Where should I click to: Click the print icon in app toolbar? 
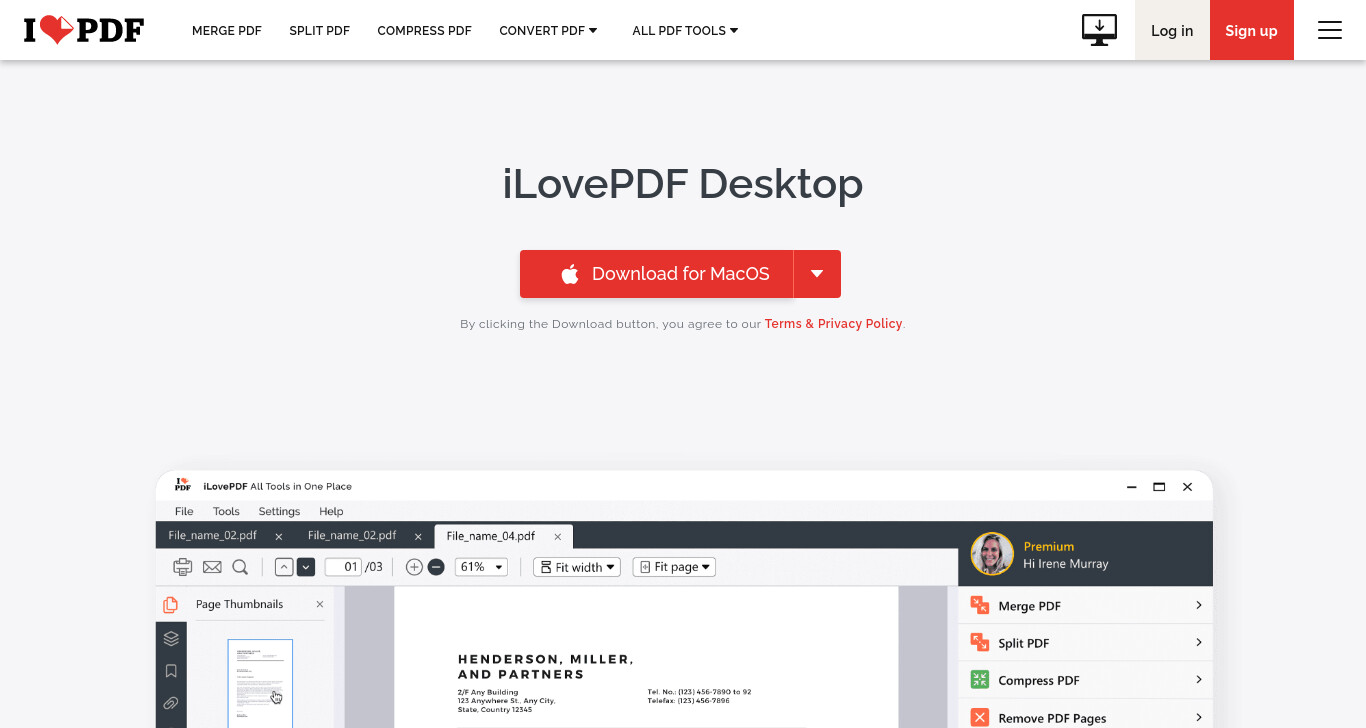click(x=183, y=567)
